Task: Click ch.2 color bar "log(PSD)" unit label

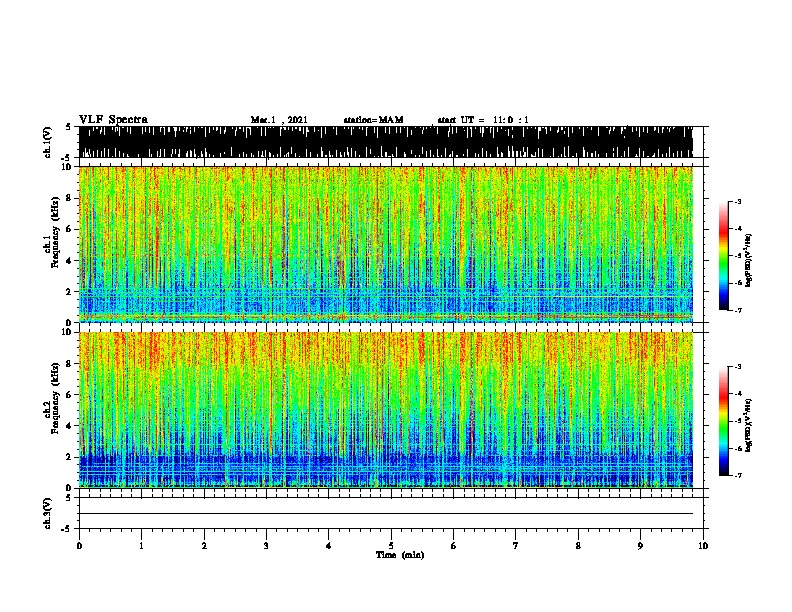Action: 748,426
